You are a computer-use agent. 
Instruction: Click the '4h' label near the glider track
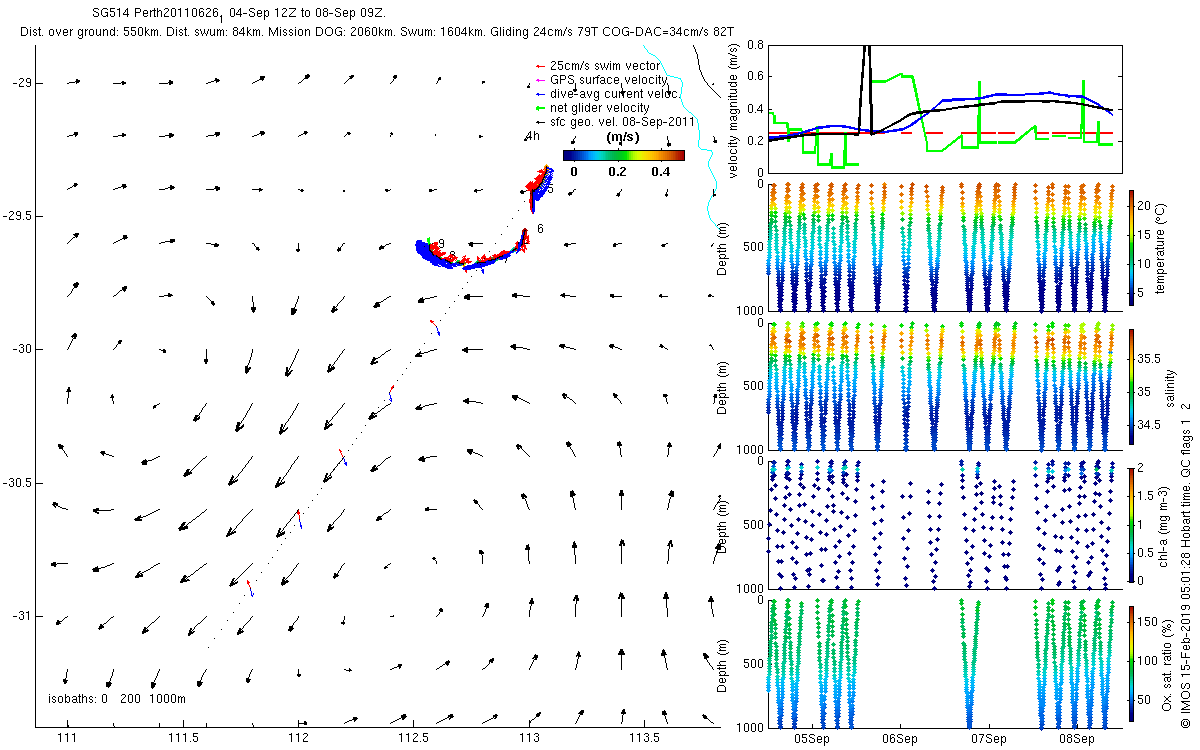pos(533,136)
